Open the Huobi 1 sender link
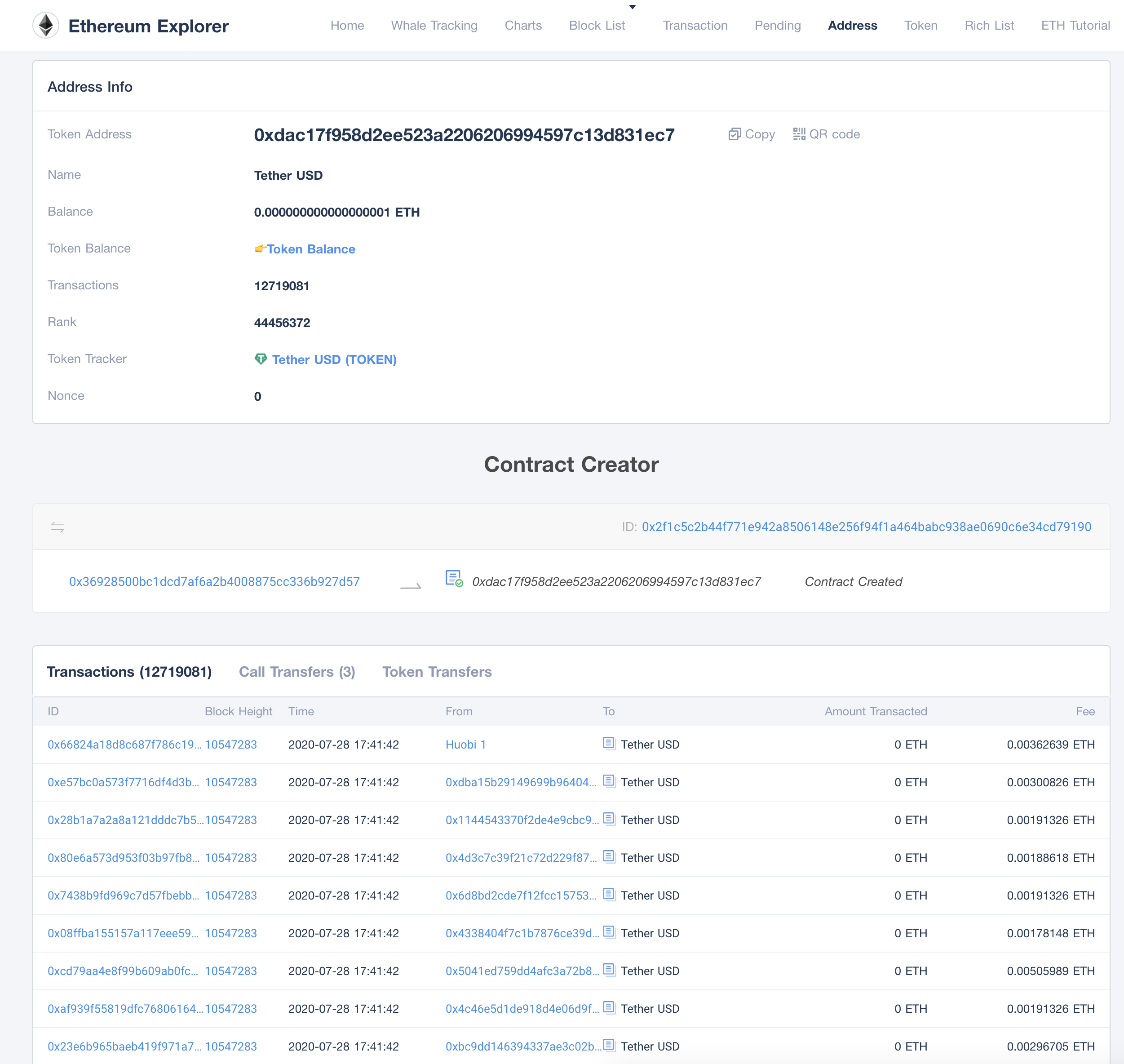Viewport: 1124px width, 1064px height. (465, 744)
